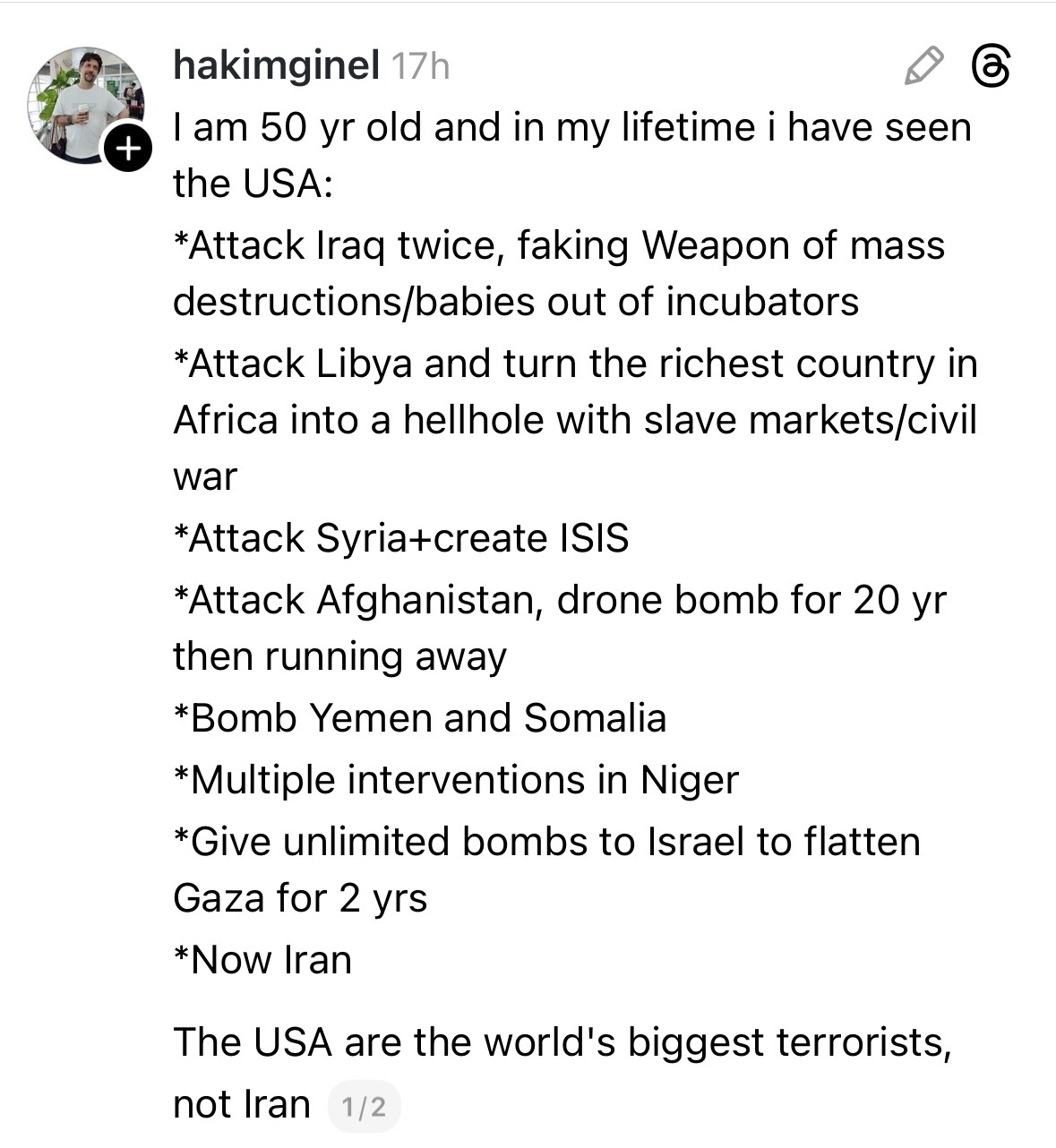The height and width of the screenshot is (1148, 1056).
Task: Tap the "hellhole with slave markets/civil" line
Action: (x=574, y=420)
